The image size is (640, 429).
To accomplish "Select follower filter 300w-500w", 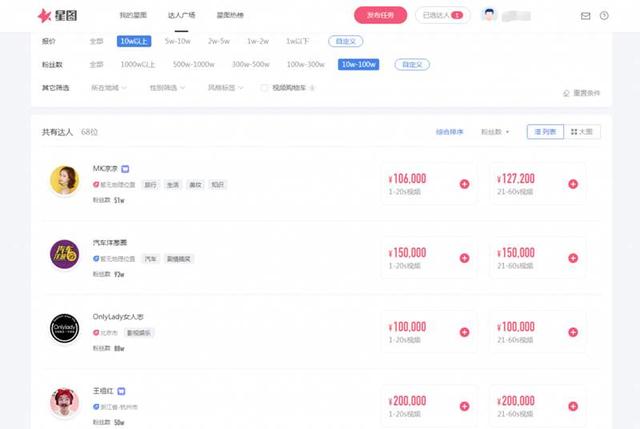I will click(251, 64).
